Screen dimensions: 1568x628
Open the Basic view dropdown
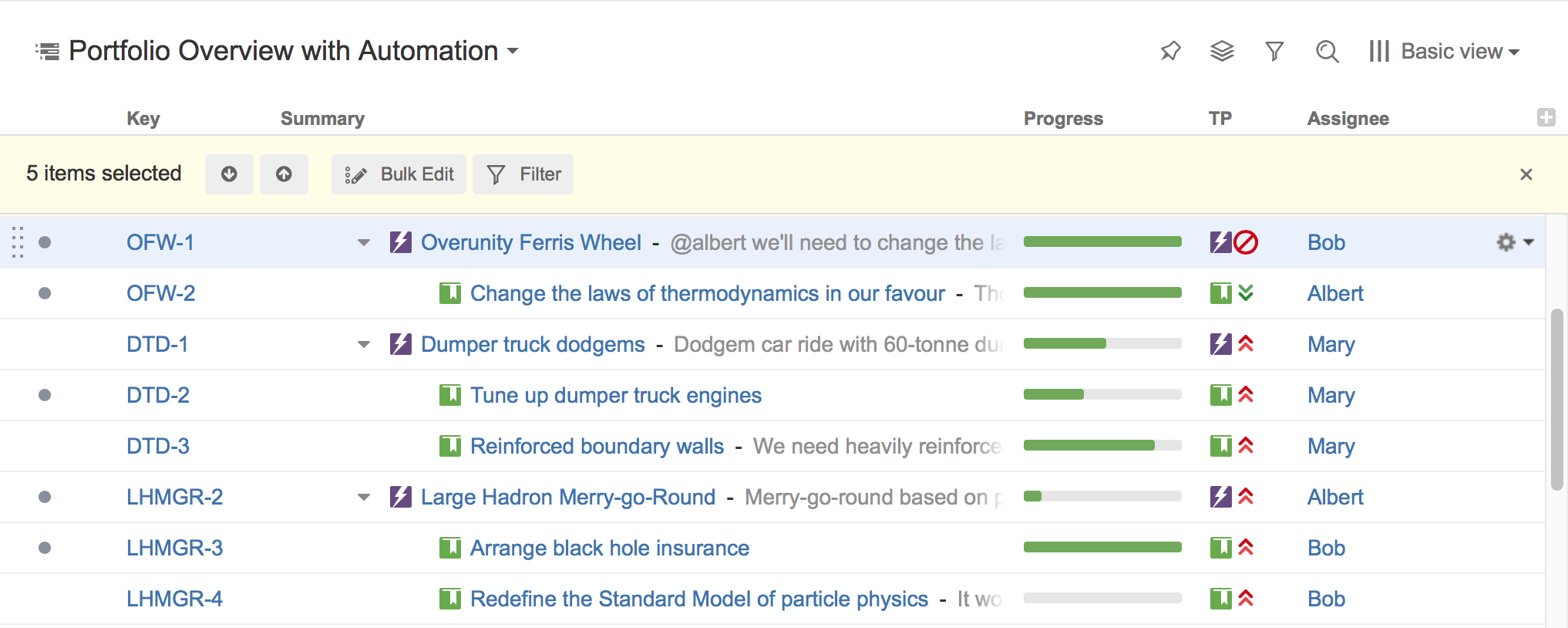click(x=1445, y=52)
